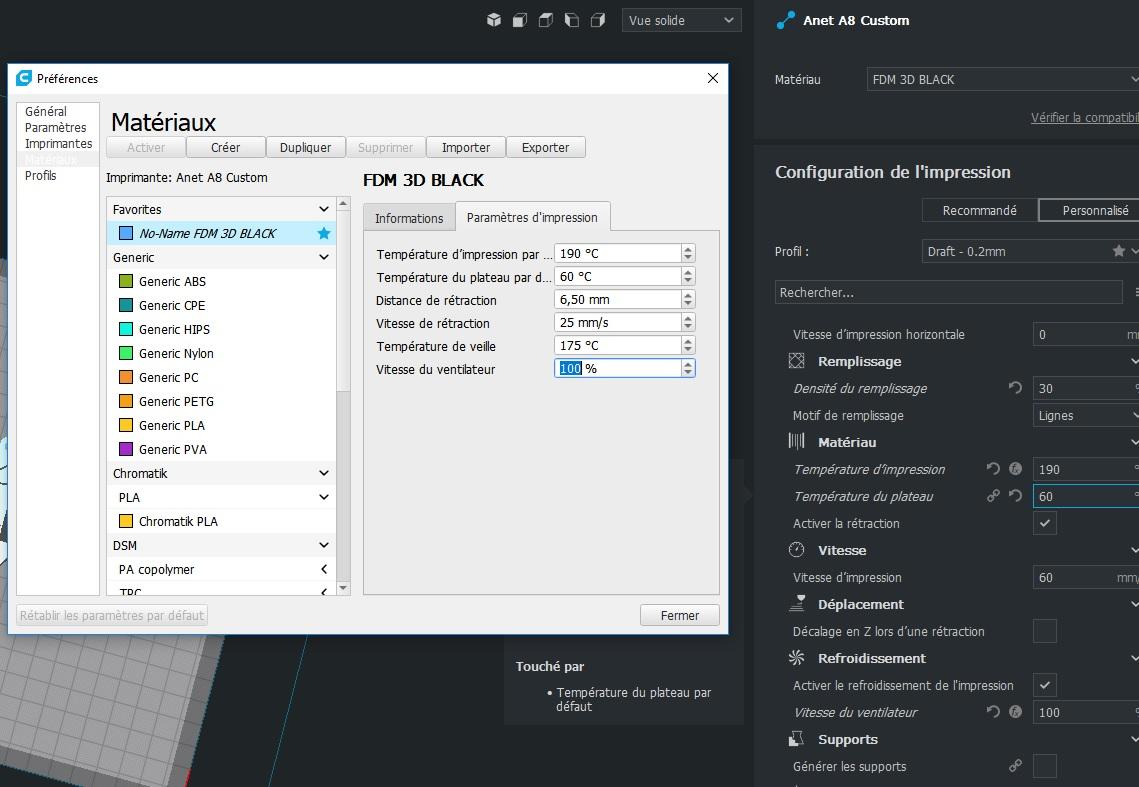Click the Déplacement section icon

pos(797,604)
